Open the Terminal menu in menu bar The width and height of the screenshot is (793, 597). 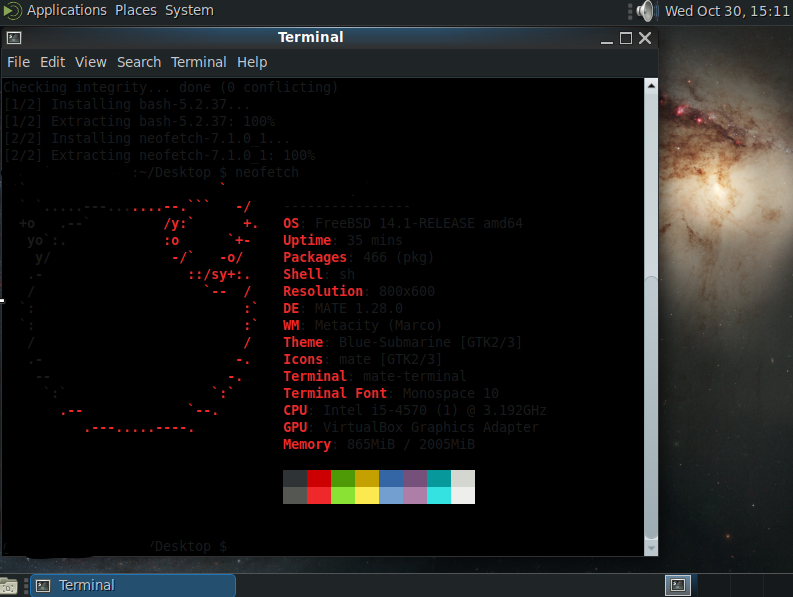click(x=198, y=62)
